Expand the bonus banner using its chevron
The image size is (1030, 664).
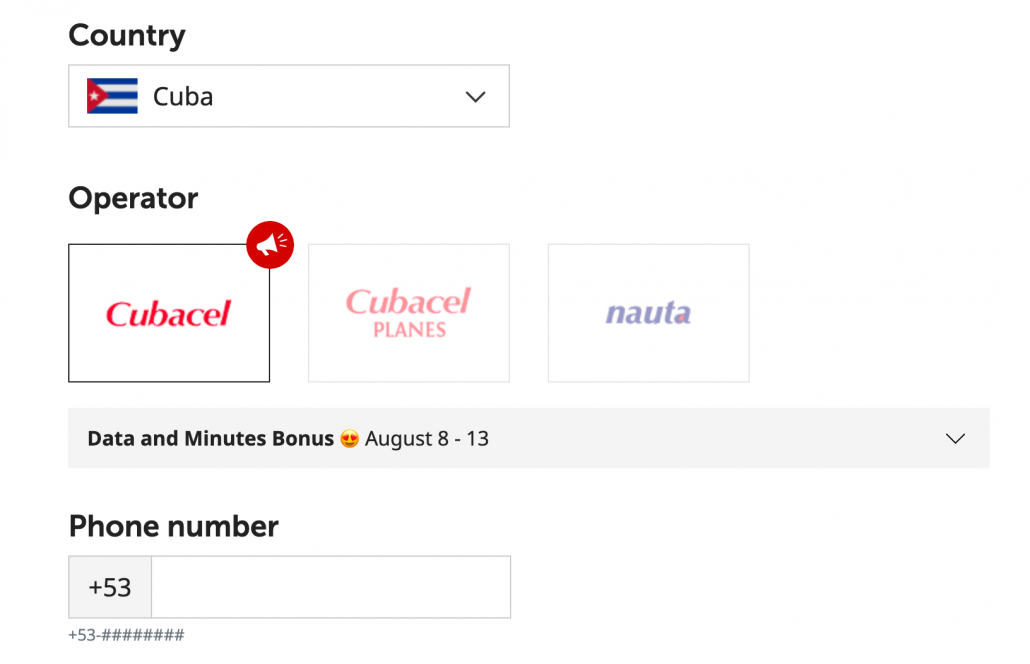(x=955, y=439)
